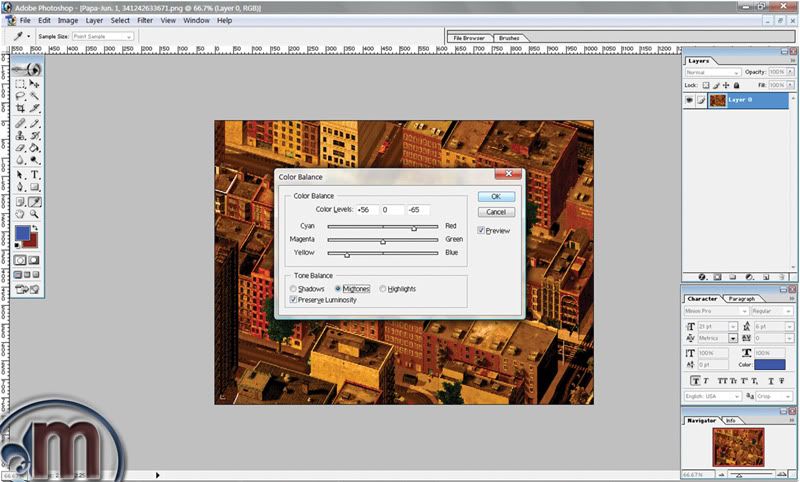Screen dimensions: 800x482
Task: Open the Select menu
Action: tap(120, 20)
